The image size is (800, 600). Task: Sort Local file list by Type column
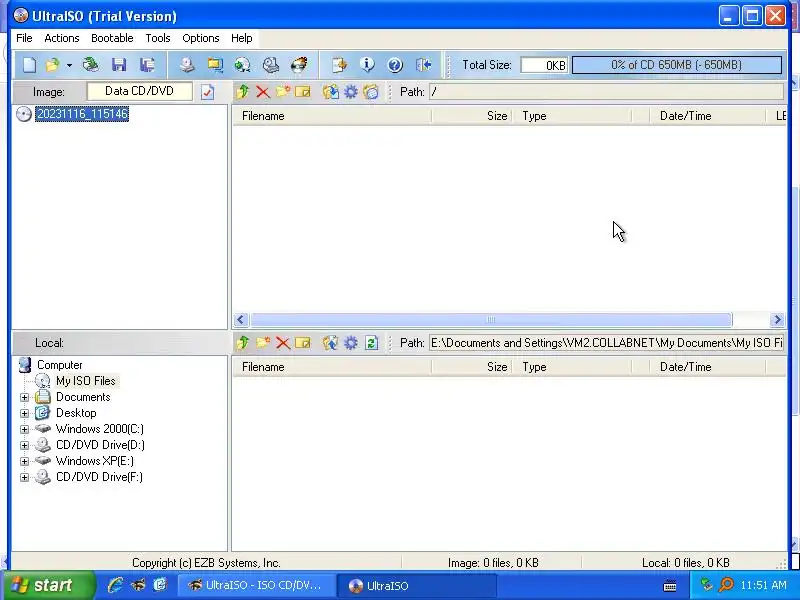pyautogui.click(x=572, y=367)
